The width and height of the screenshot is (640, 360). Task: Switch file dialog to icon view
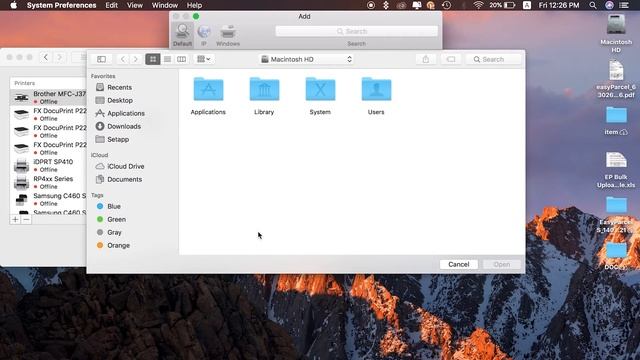[153, 59]
